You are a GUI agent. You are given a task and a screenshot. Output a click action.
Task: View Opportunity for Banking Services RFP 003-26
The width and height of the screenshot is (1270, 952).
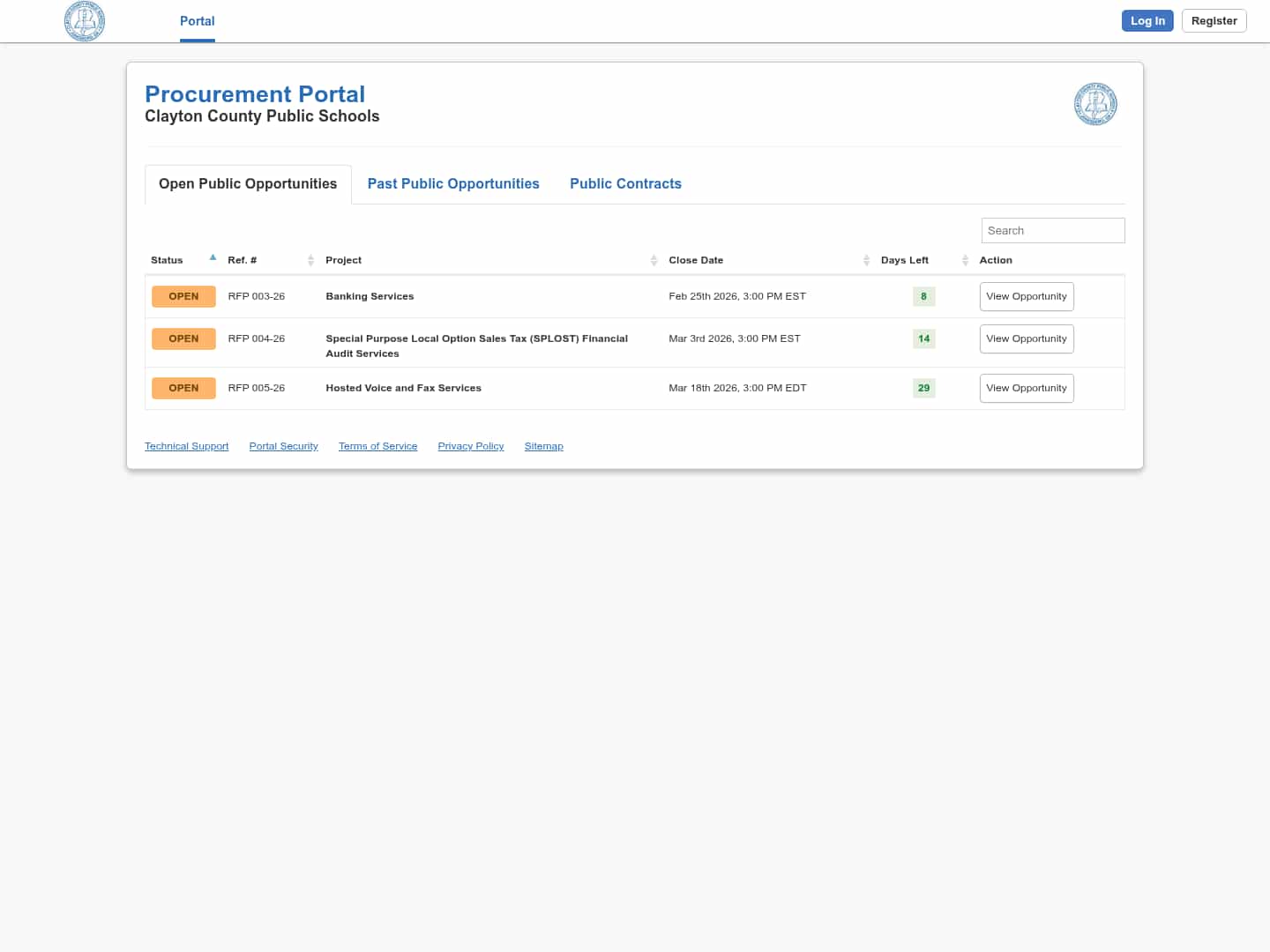click(1026, 296)
